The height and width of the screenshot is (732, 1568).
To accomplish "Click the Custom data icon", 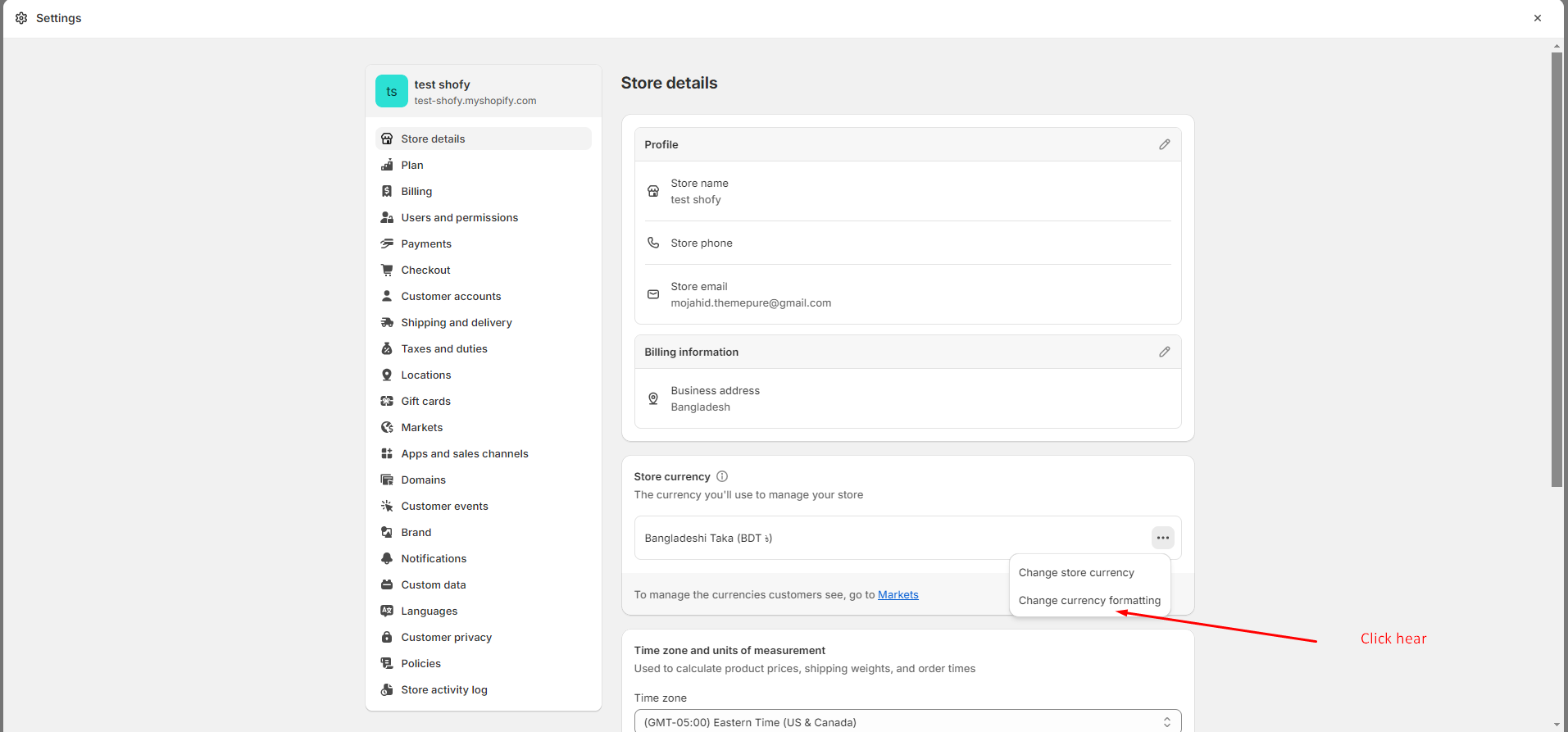I will (387, 584).
